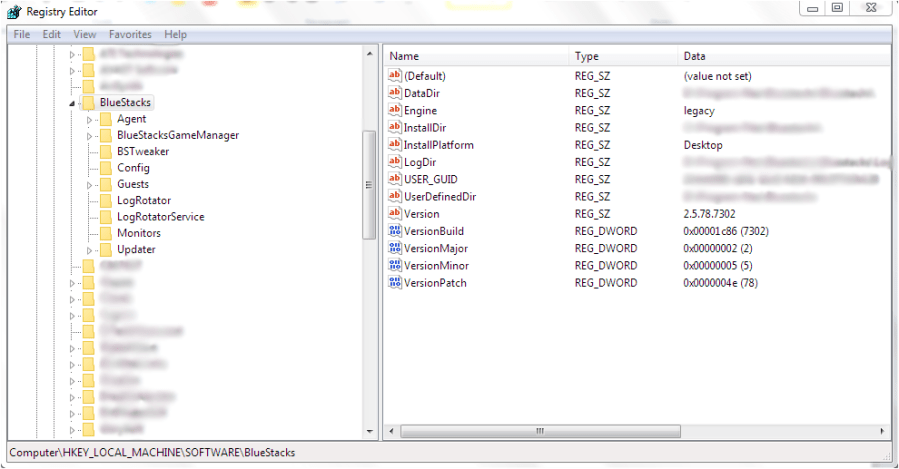The image size is (899, 469).
Task: Open the Edit menu
Action: coord(52,34)
